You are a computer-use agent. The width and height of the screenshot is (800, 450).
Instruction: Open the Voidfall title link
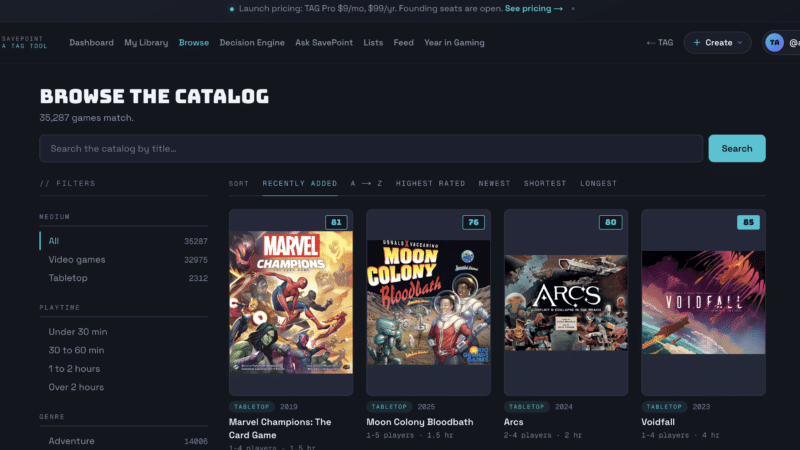coord(658,422)
